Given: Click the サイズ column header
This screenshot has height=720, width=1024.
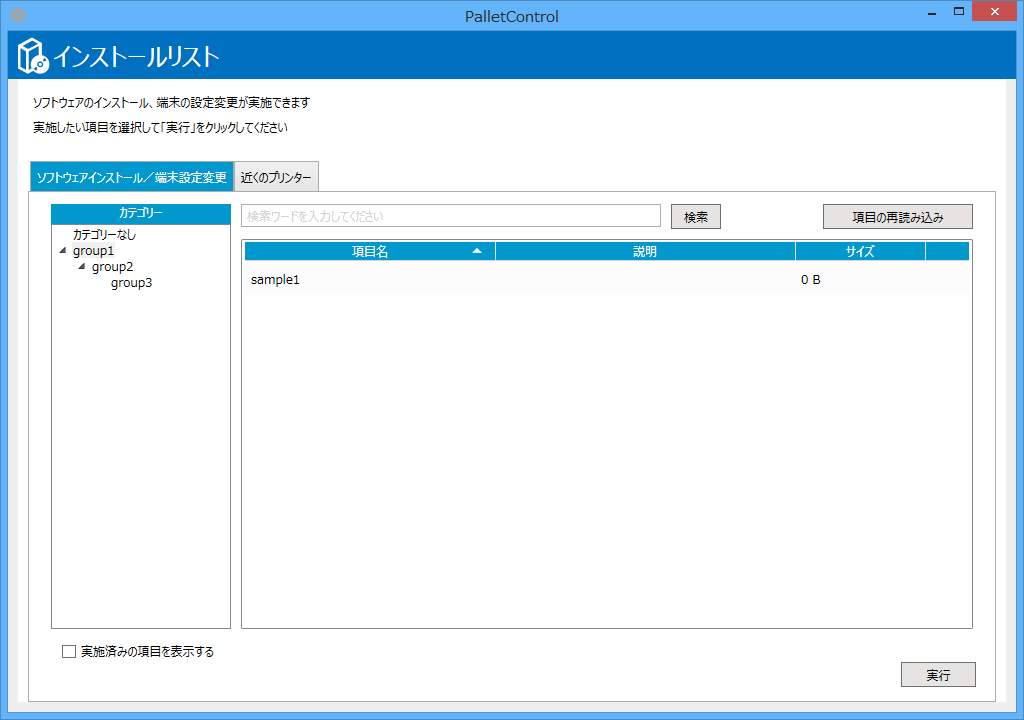Looking at the screenshot, I should pos(860,251).
